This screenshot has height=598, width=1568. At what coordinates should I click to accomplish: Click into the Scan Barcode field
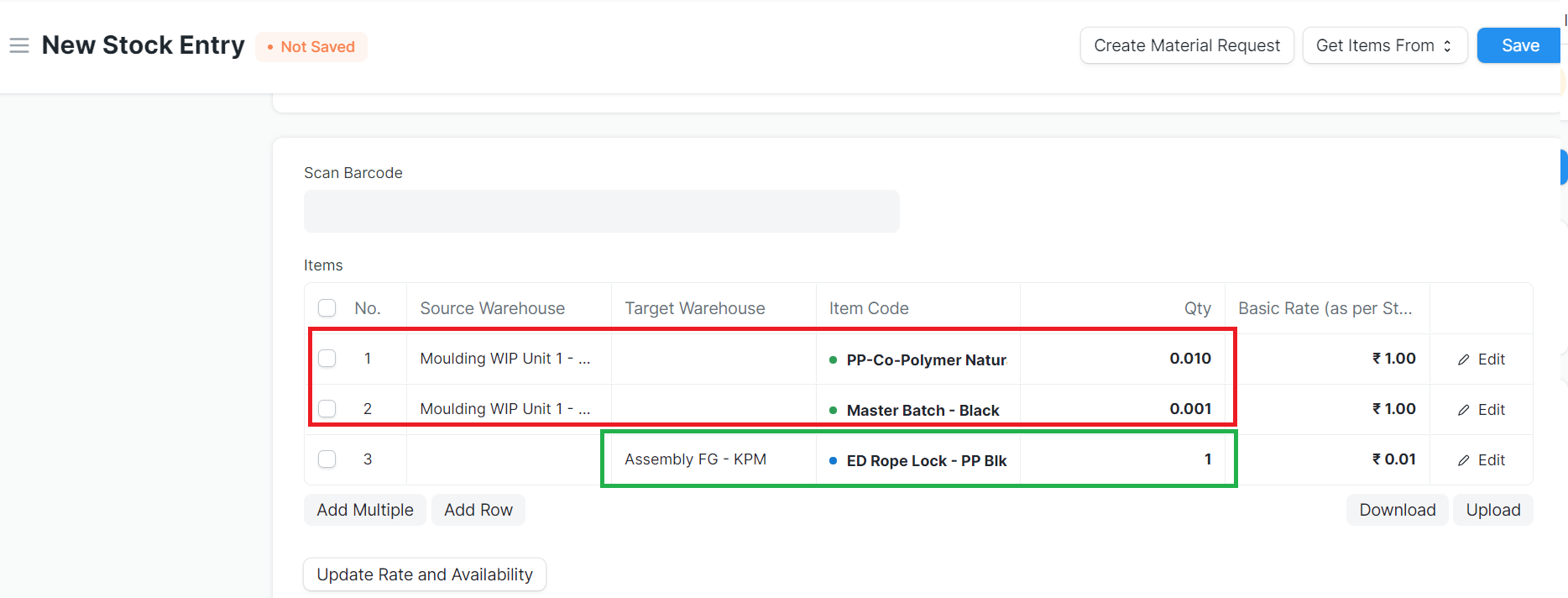coord(601,211)
